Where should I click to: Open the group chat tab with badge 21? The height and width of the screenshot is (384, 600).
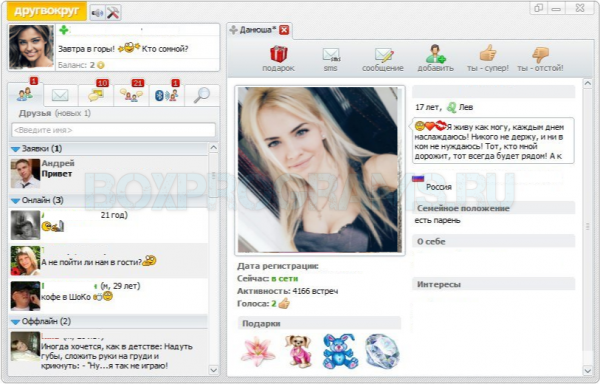131,95
